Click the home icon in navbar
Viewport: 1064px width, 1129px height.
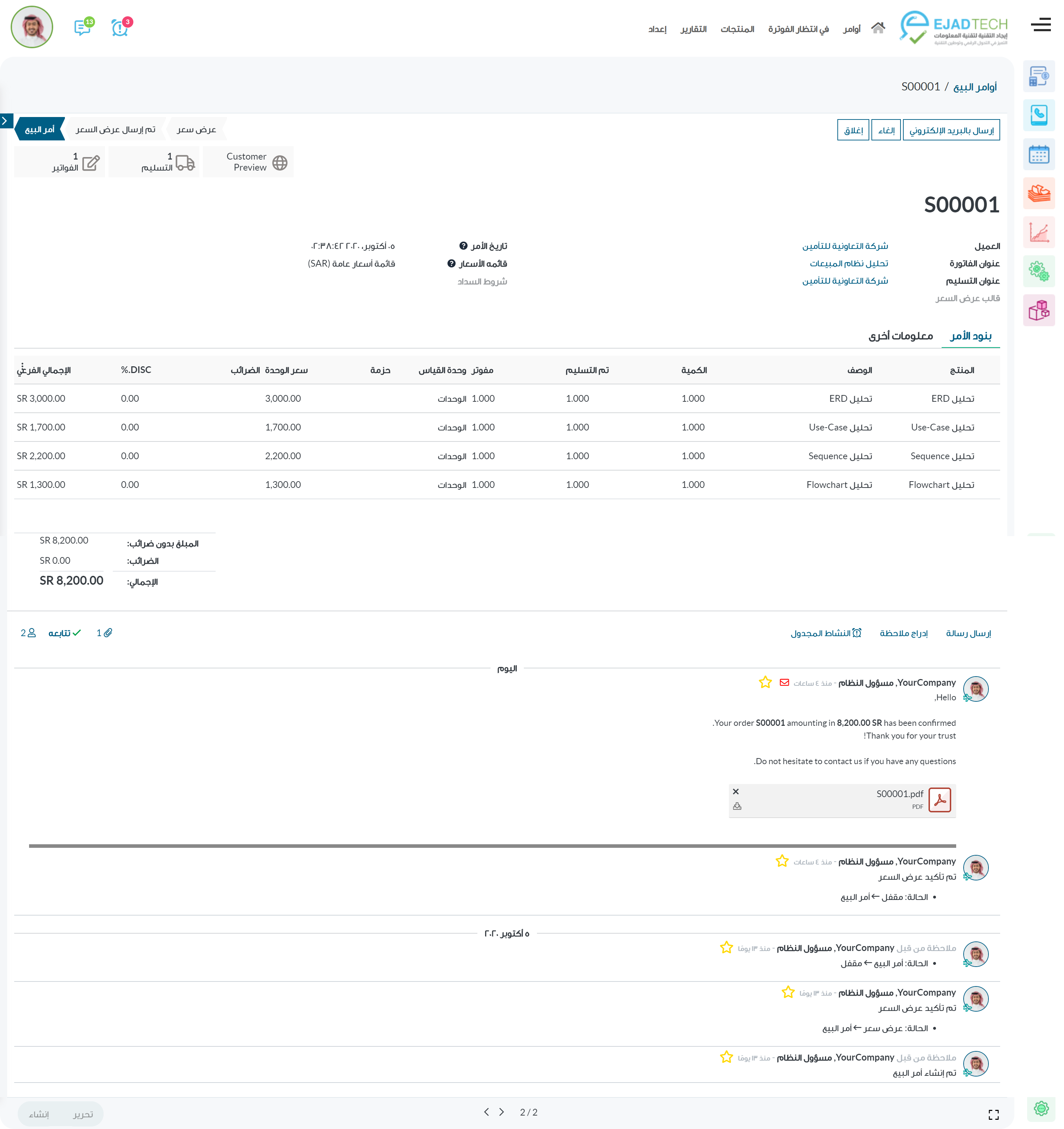tap(878, 28)
